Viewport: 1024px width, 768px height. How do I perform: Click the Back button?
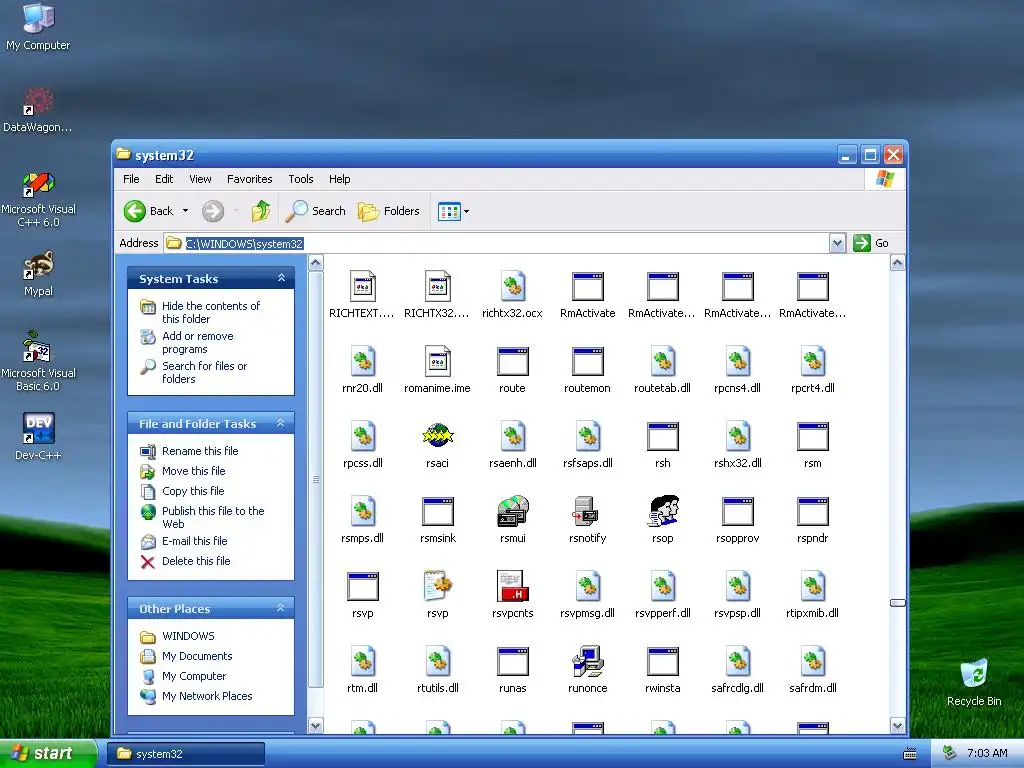[150, 211]
